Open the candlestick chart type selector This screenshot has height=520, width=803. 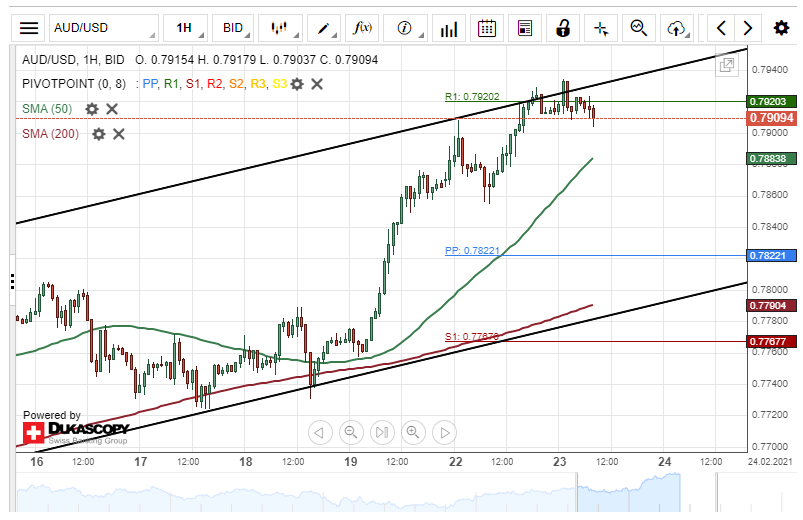280,28
